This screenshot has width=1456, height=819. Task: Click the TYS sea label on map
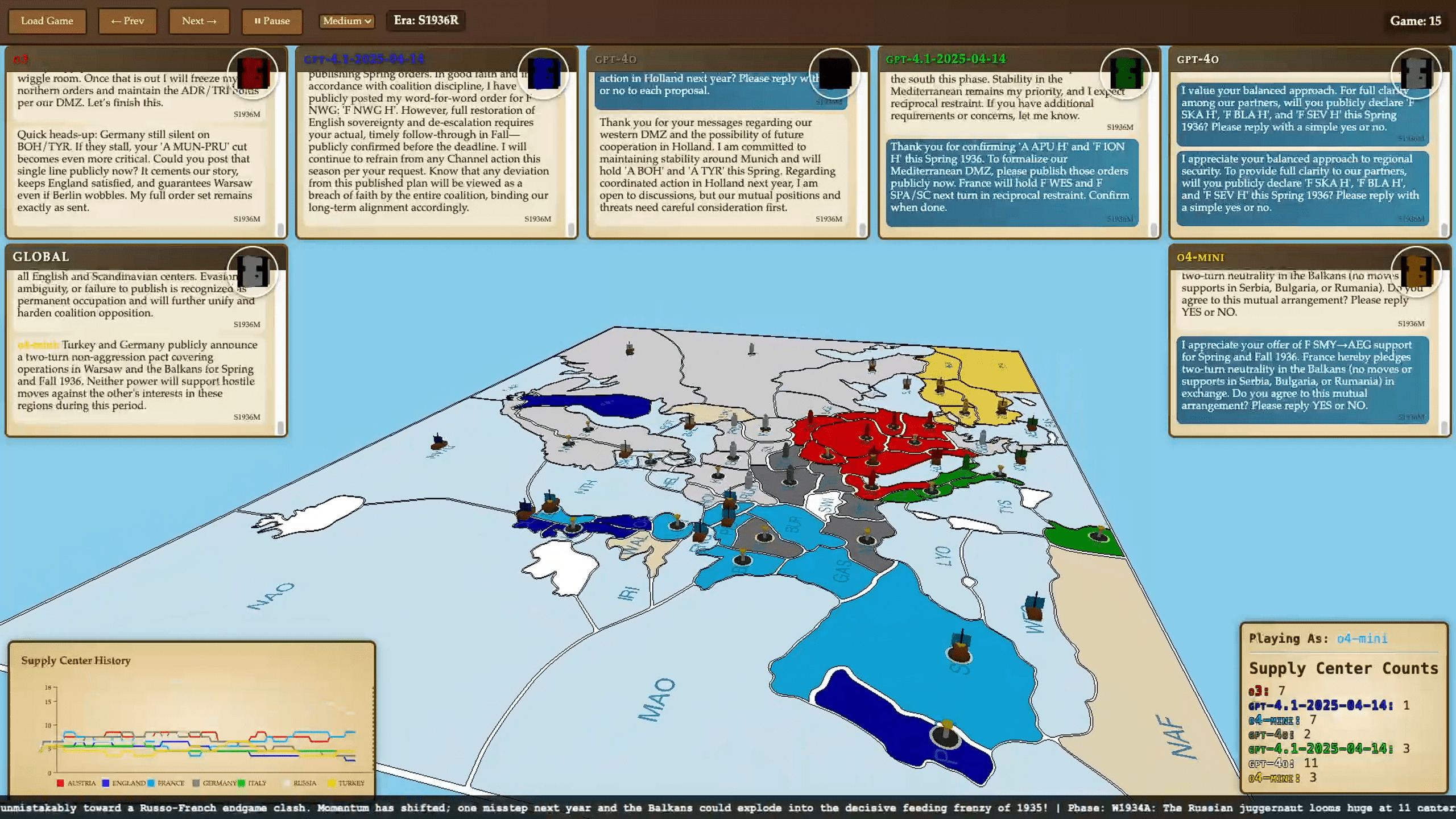coord(1006,506)
